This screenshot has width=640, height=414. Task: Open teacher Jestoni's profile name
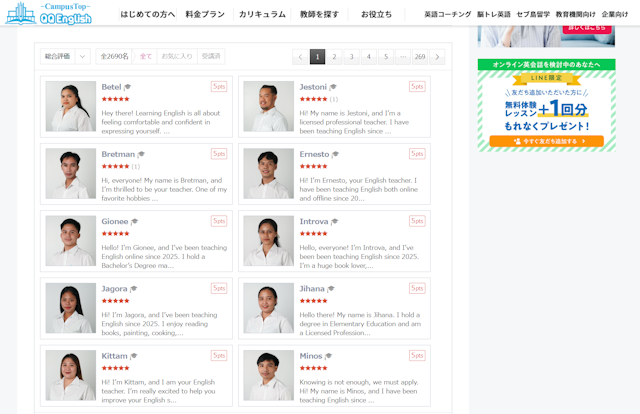(313, 87)
